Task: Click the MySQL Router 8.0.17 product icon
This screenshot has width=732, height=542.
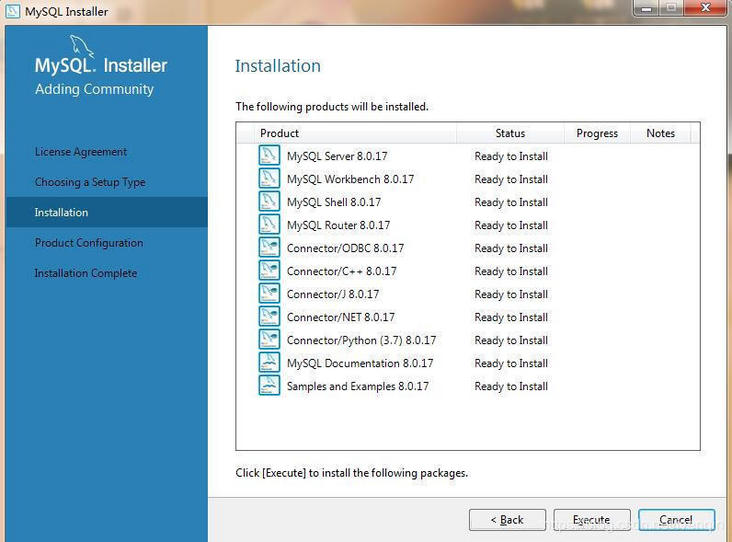Action: [x=269, y=224]
